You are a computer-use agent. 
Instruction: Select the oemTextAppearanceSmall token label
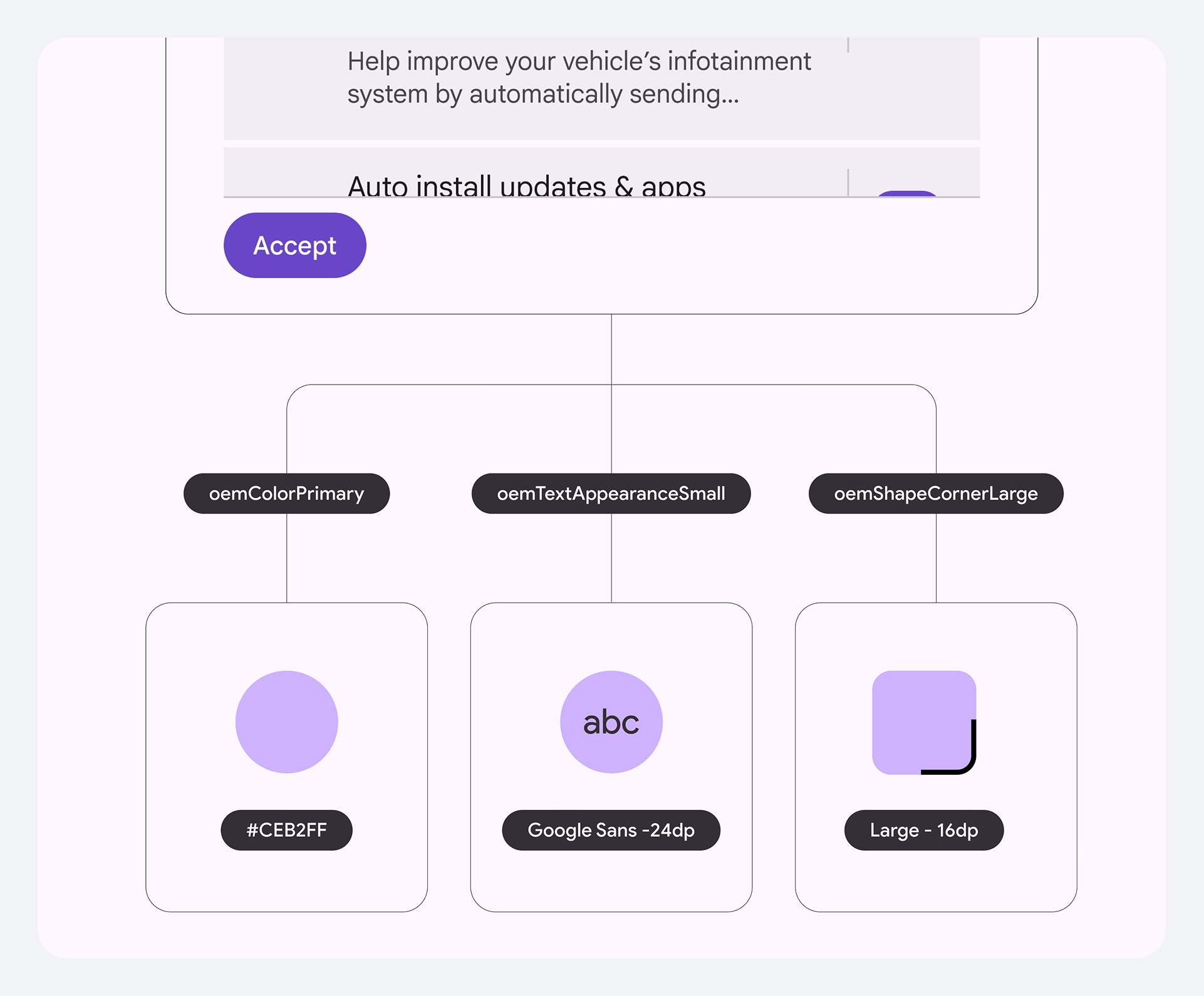coord(611,494)
